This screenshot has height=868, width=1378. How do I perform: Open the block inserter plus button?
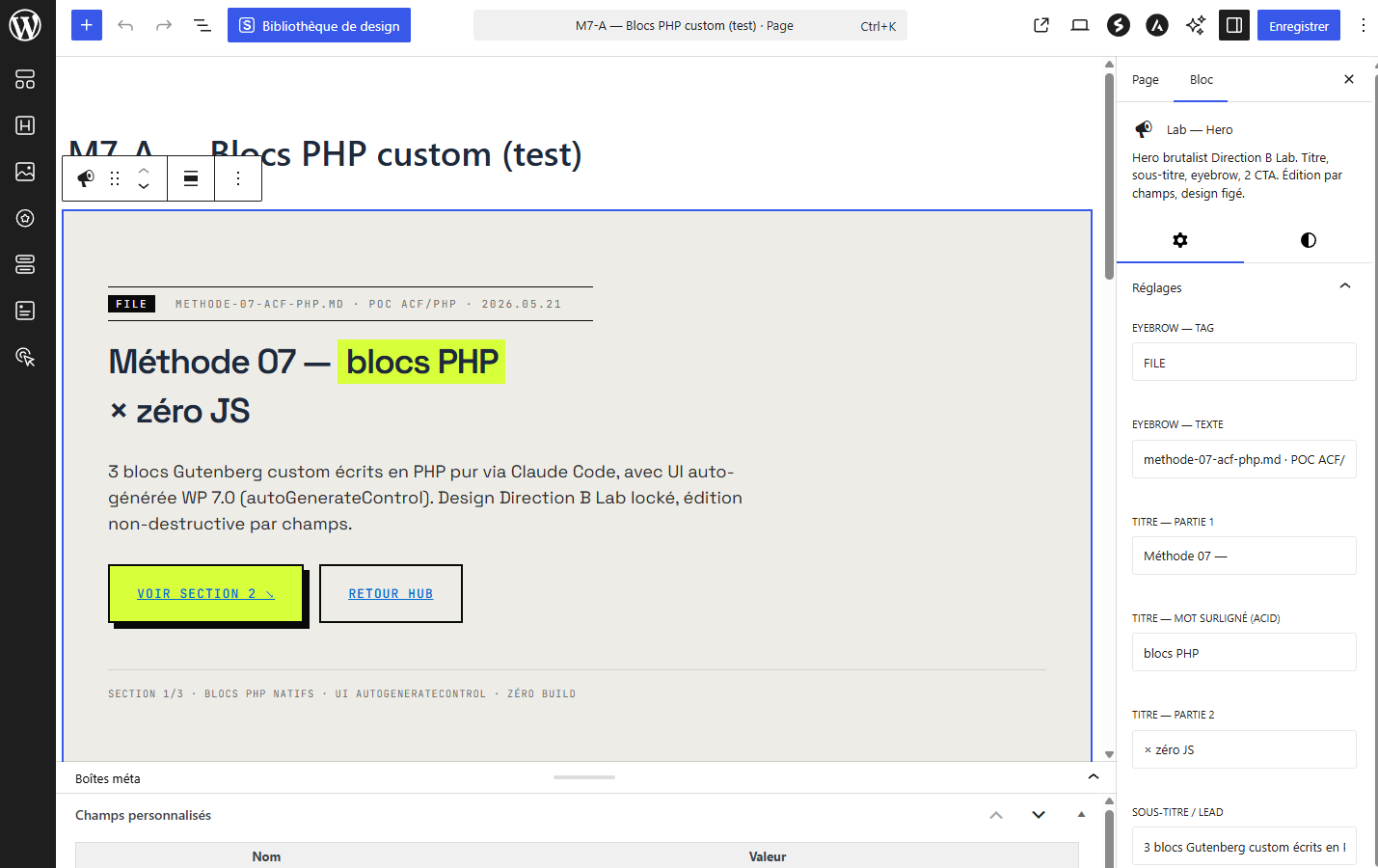click(x=87, y=25)
